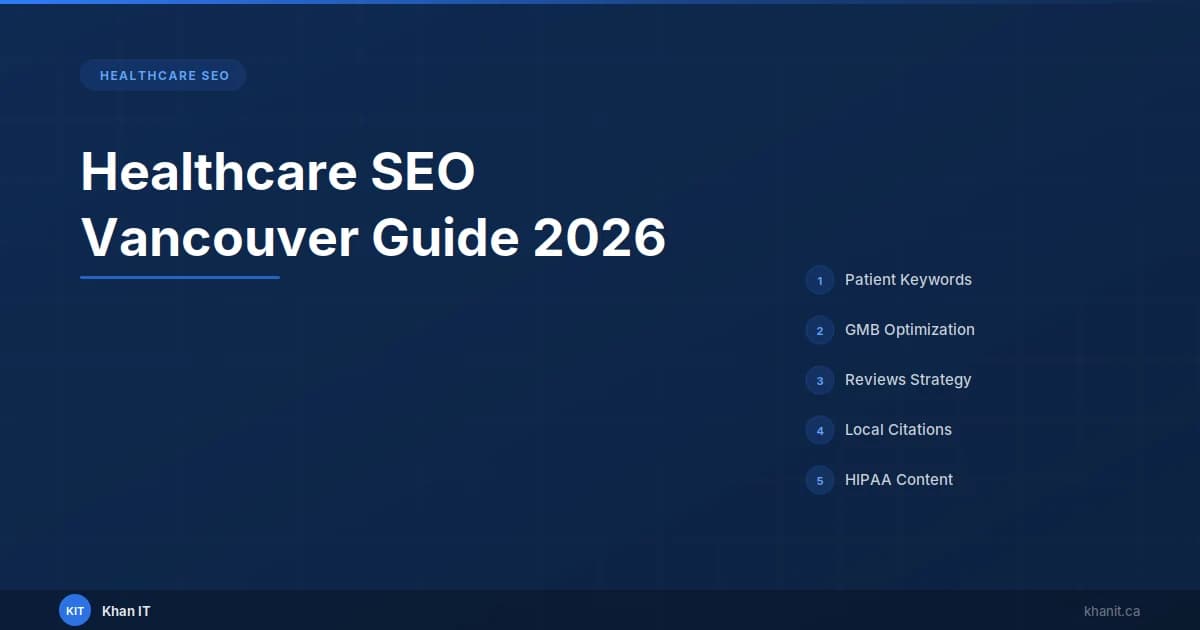Click the number 3 circle icon

(820, 380)
